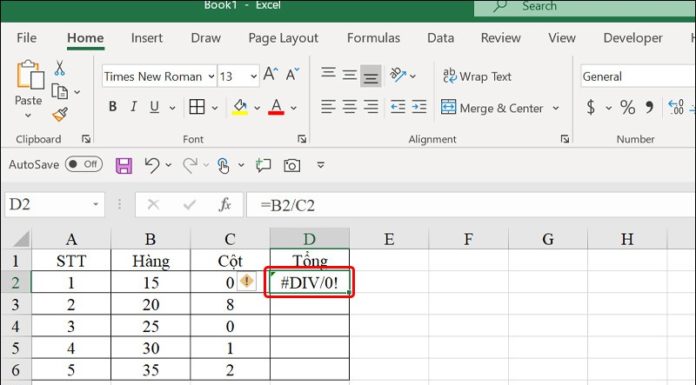This screenshot has width=696, height=385.
Task: Decrease indent
Action: coord(397,107)
